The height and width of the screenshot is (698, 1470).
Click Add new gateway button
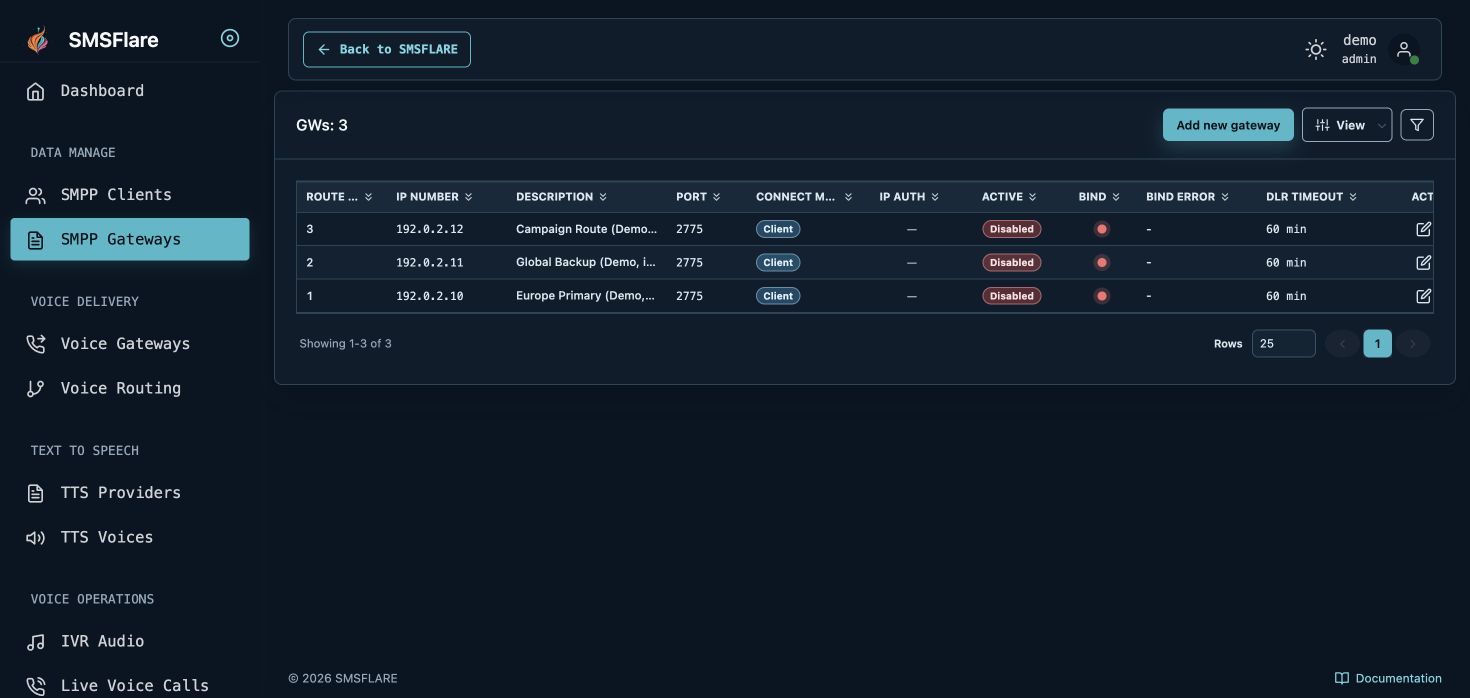click(x=1228, y=125)
